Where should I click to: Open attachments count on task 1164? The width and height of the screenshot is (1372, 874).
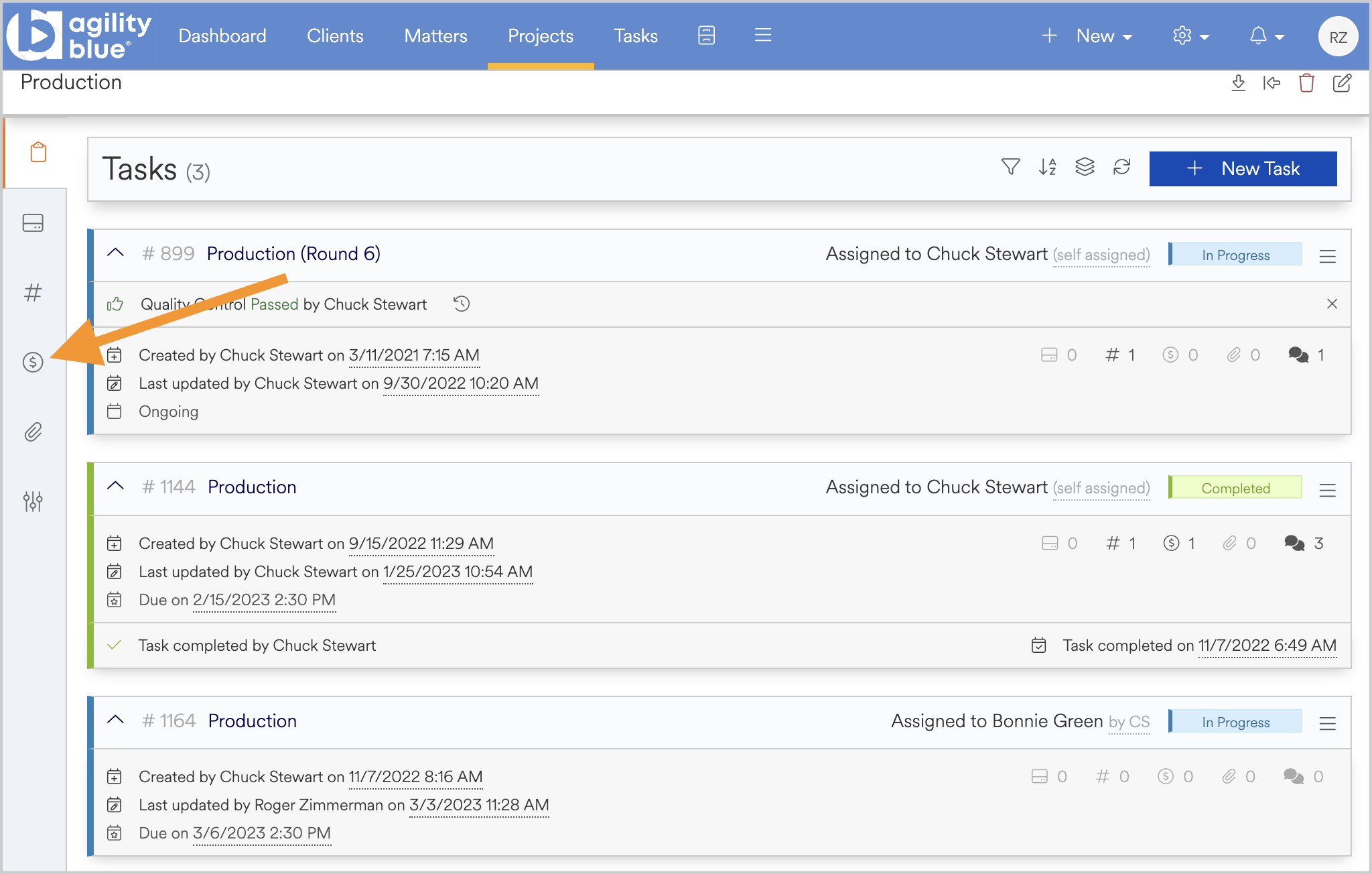pos(1239,777)
